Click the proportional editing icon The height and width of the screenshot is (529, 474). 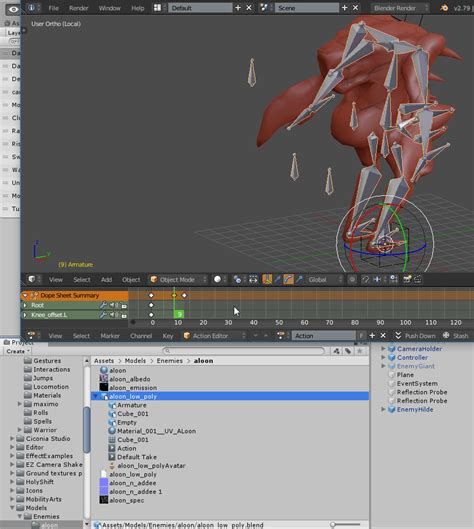click(x=352, y=279)
